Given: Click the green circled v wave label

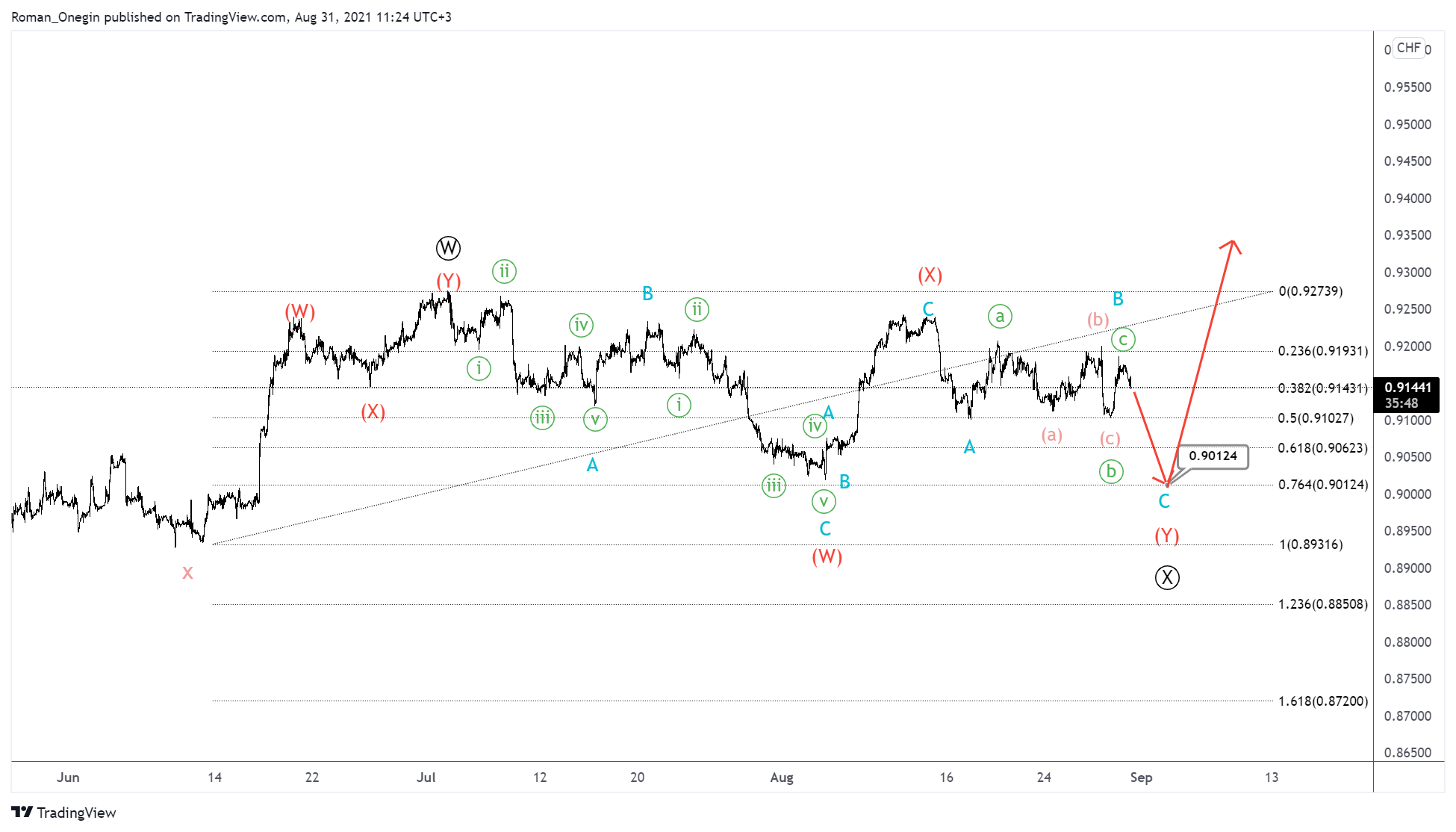Looking at the screenshot, I should pyautogui.click(x=594, y=420).
